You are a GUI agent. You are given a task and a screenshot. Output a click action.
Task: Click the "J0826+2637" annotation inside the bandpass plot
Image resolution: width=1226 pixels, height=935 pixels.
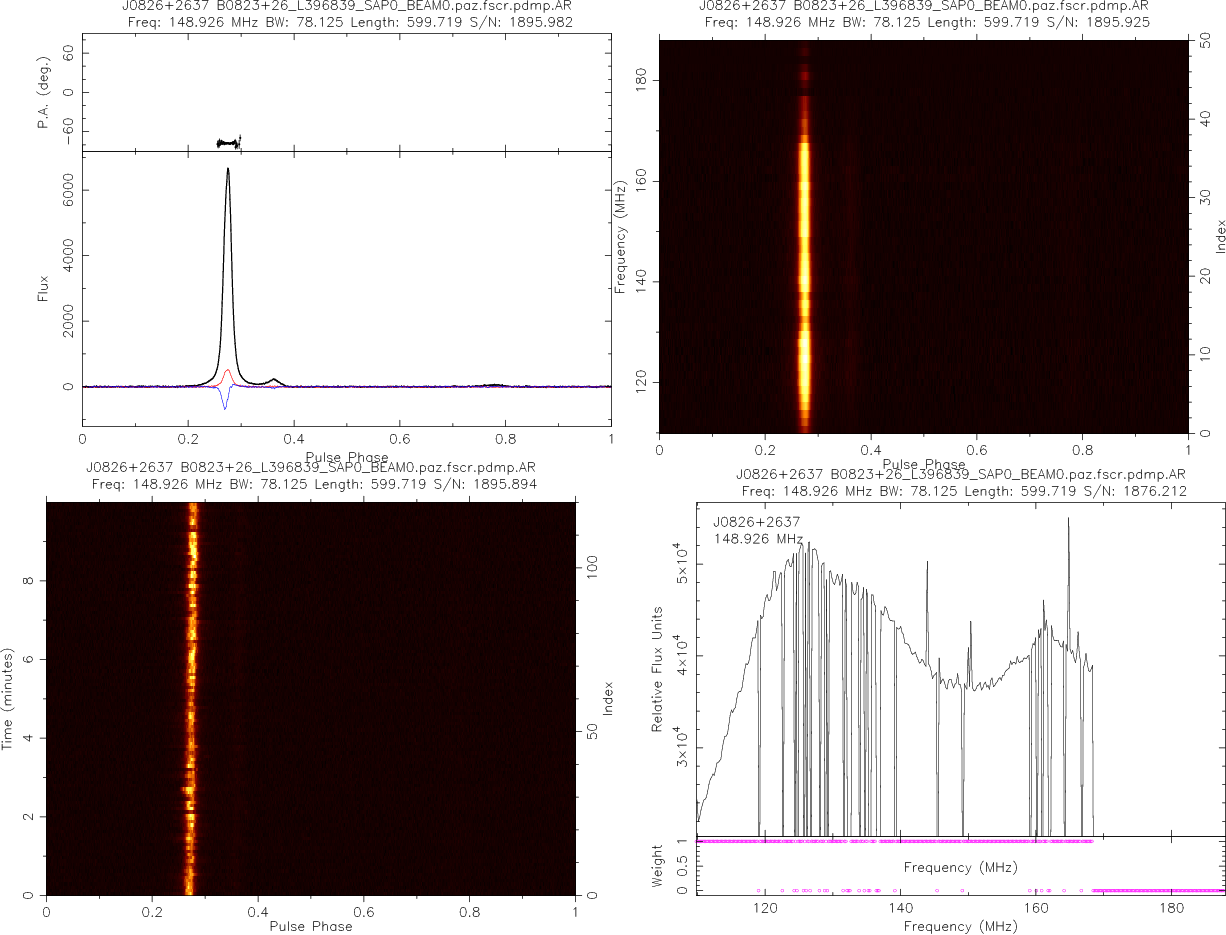coord(756,522)
